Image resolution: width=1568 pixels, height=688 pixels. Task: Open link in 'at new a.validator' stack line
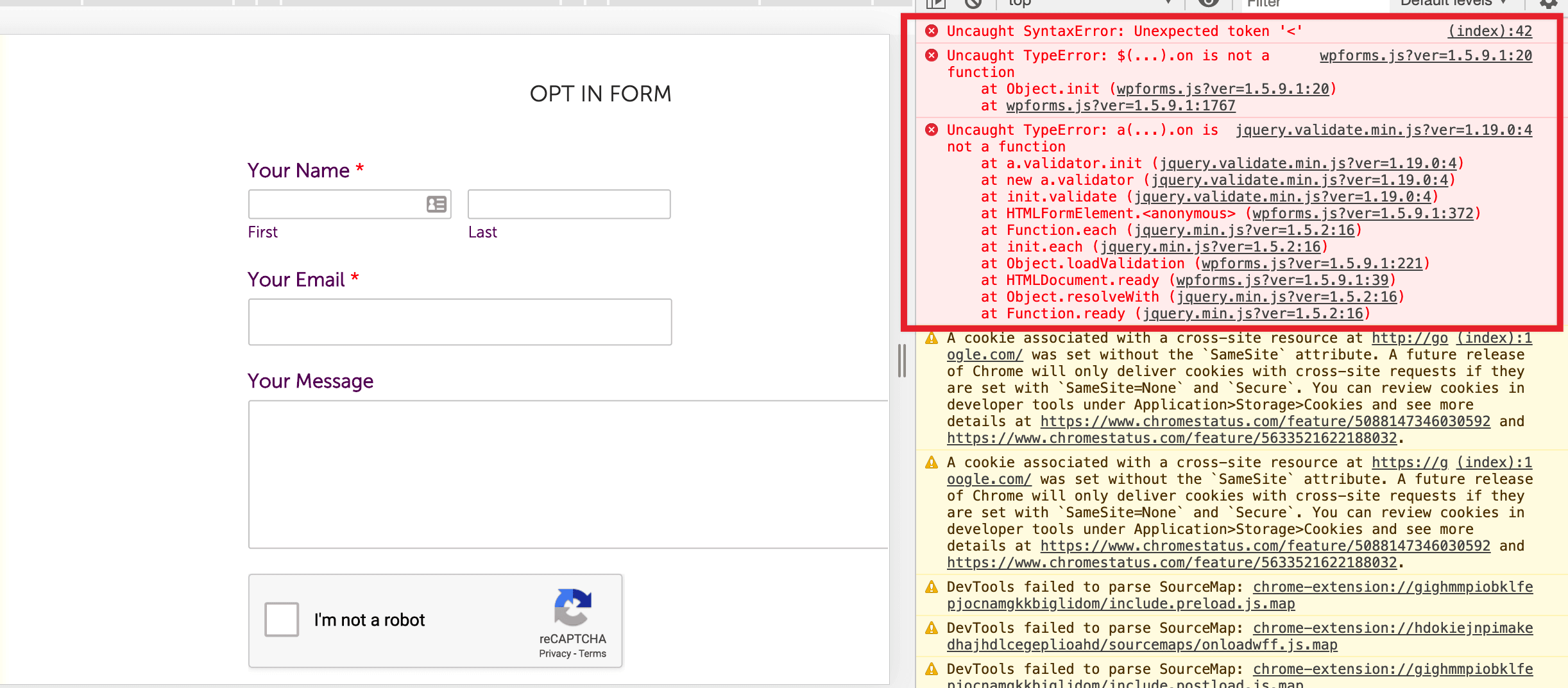(1300, 180)
